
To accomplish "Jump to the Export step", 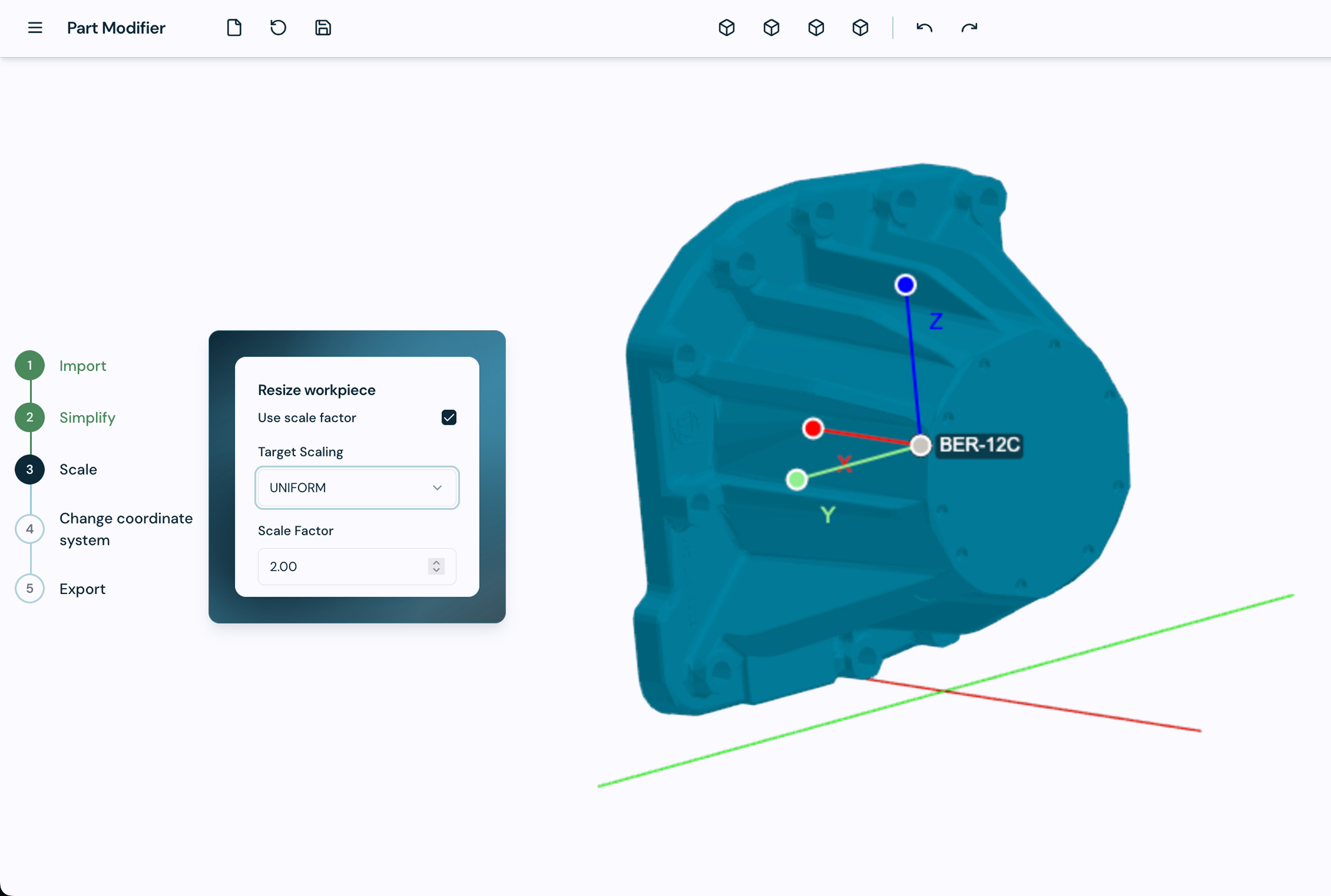I will point(82,589).
